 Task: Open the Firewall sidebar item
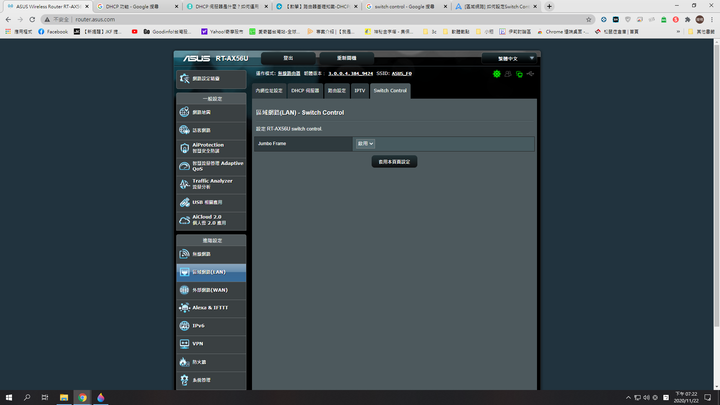211,362
